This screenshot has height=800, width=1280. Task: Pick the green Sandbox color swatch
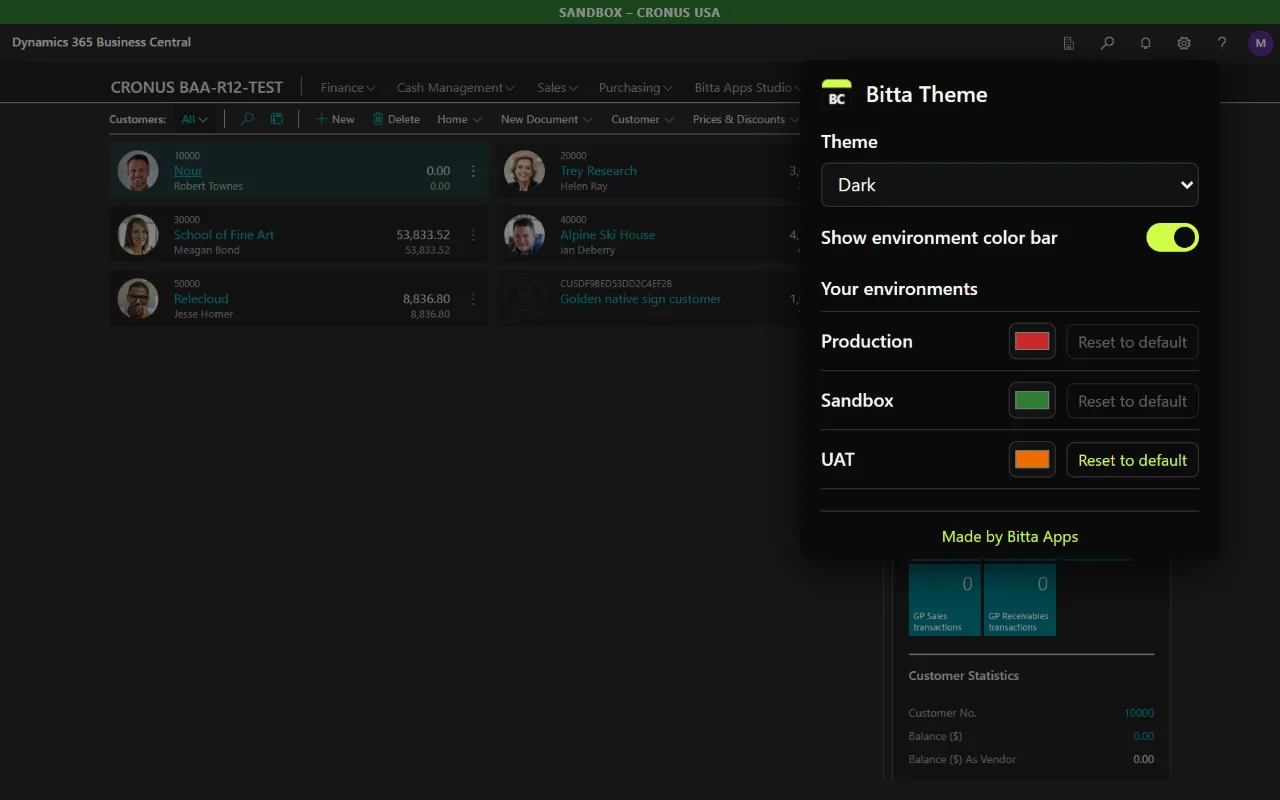pos(1032,401)
